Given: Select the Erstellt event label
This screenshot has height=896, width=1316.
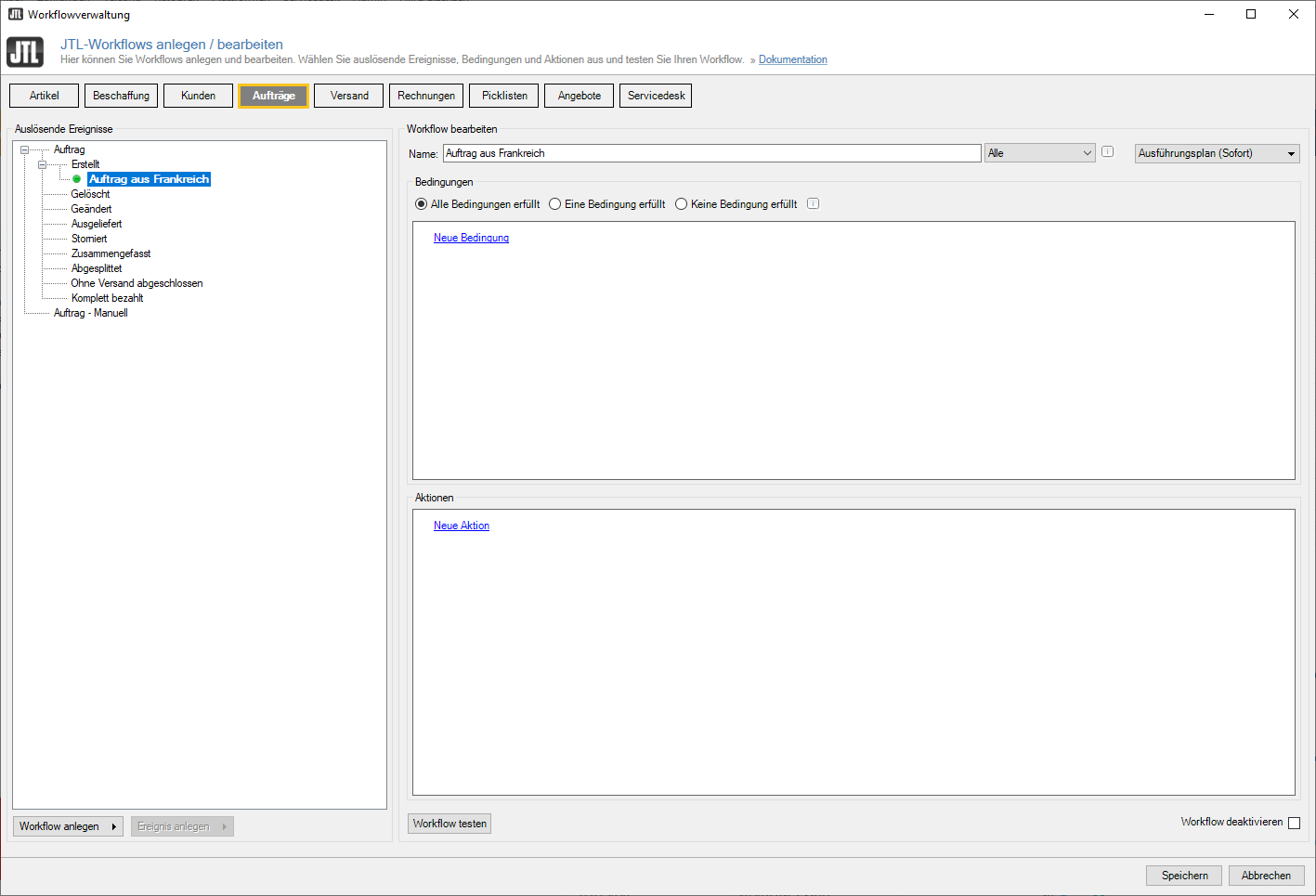Looking at the screenshot, I should (x=85, y=164).
